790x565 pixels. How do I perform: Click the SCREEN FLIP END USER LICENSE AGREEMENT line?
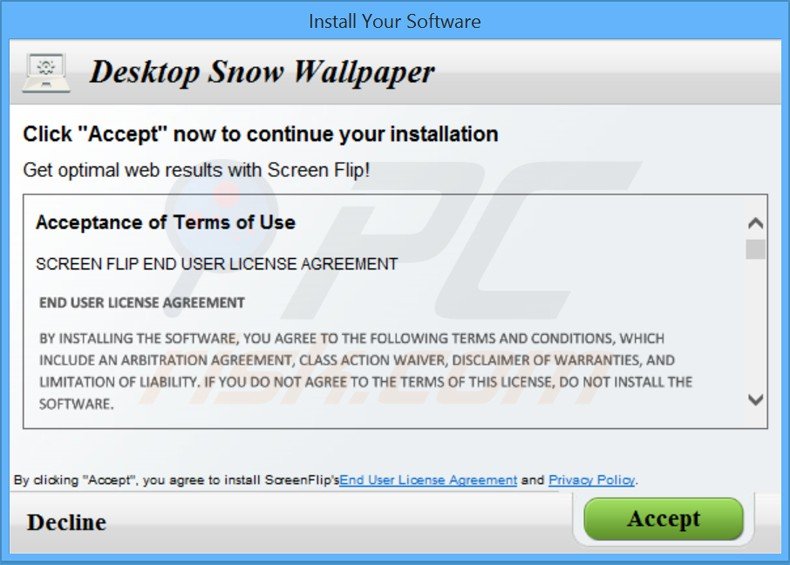tap(217, 264)
